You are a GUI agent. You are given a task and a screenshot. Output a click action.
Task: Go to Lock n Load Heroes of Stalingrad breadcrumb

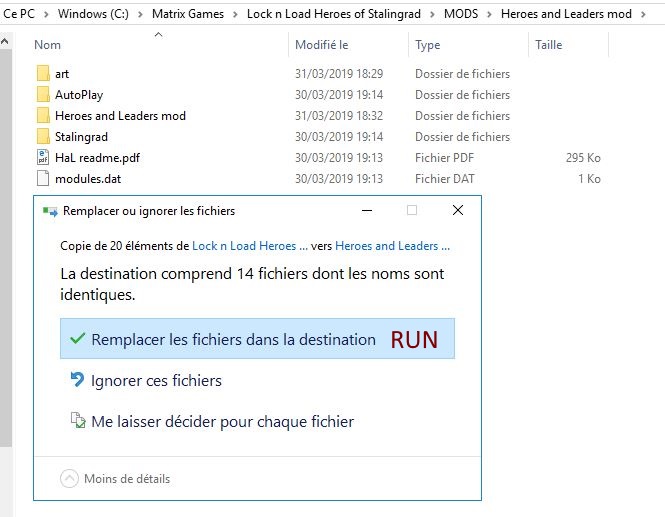tap(334, 14)
